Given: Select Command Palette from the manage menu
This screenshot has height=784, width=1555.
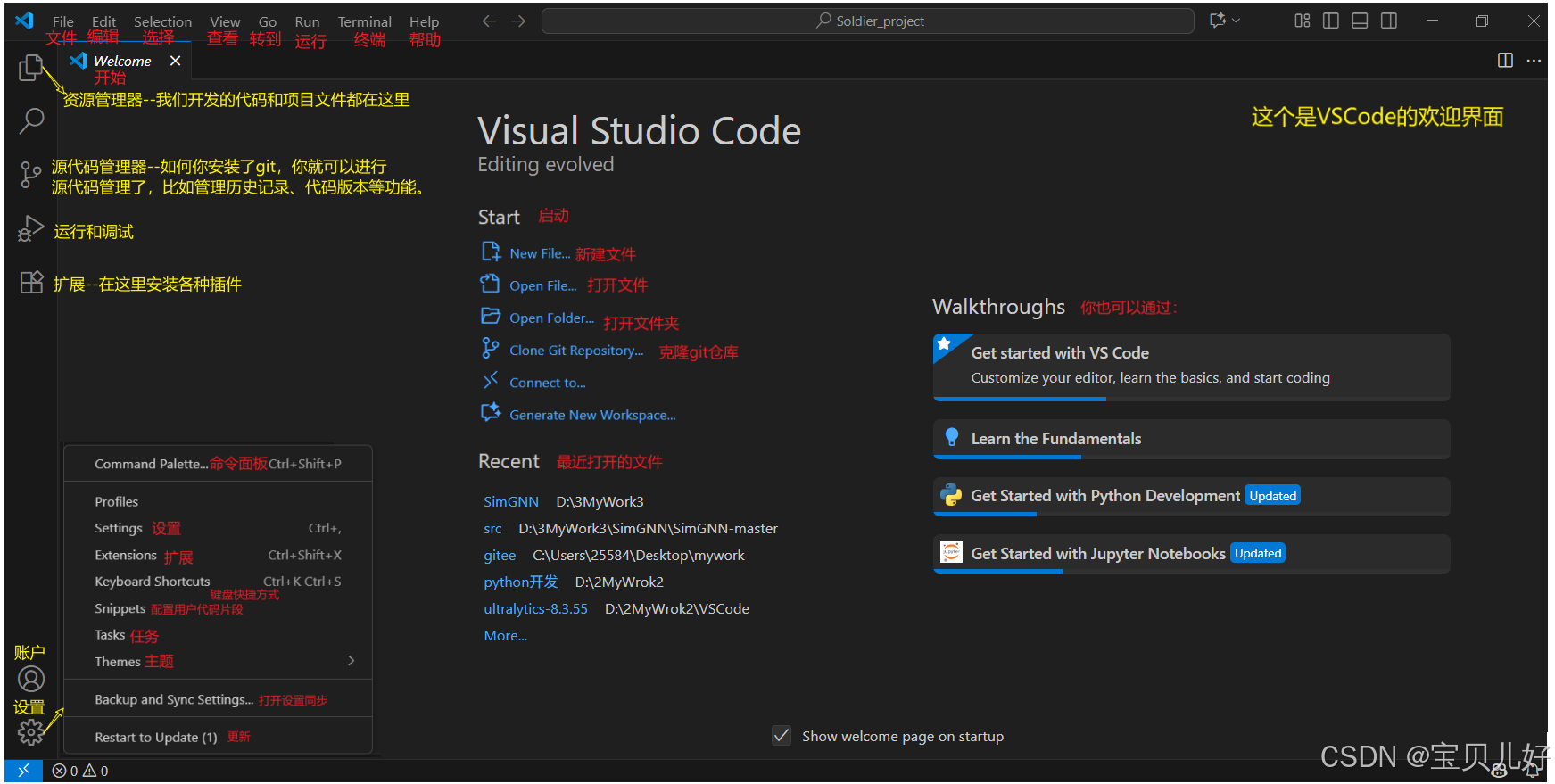Looking at the screenshot, I should pyautogui.click(x=218, y=464).
